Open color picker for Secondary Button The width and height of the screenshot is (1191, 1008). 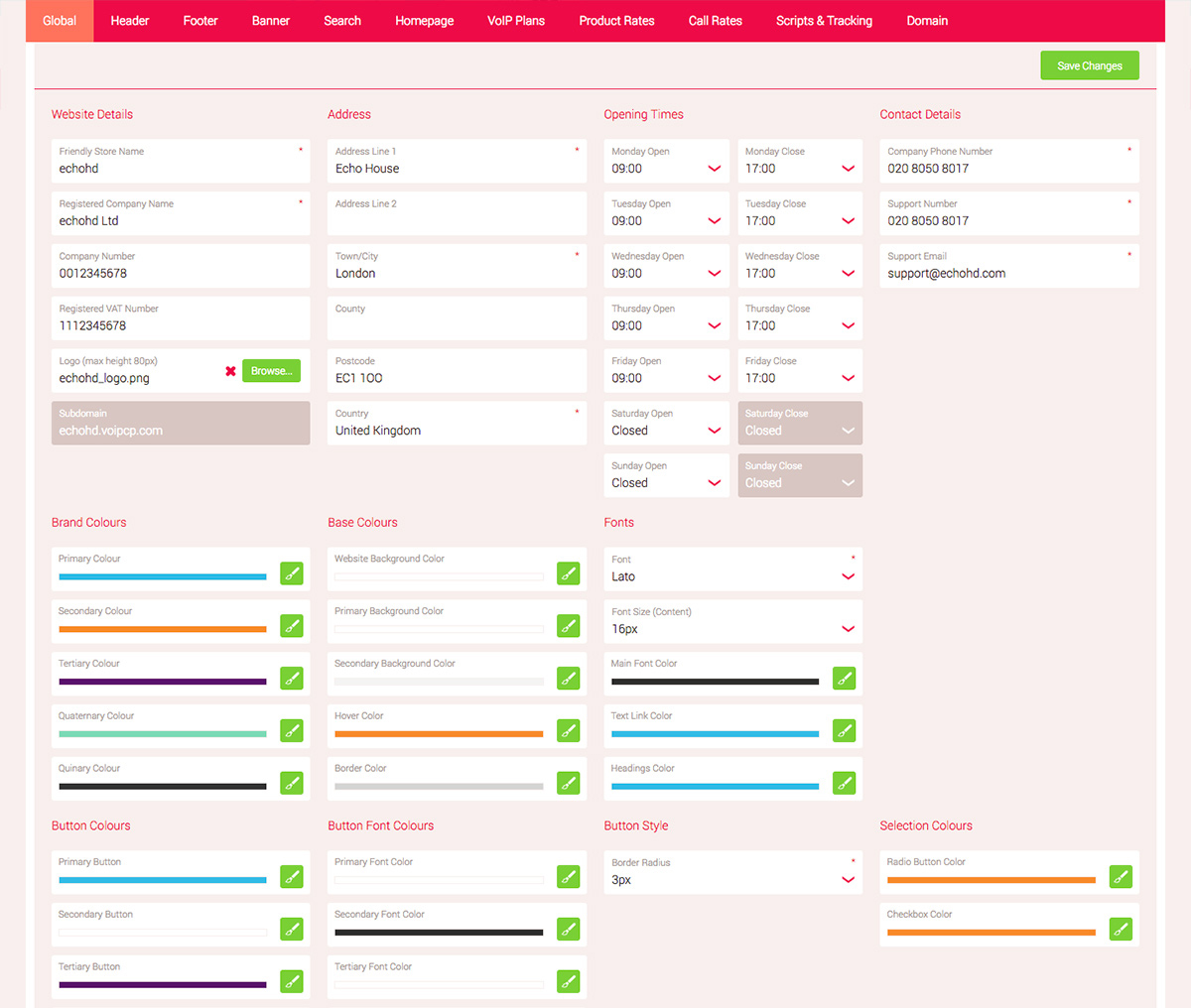[x=292, y=930]
